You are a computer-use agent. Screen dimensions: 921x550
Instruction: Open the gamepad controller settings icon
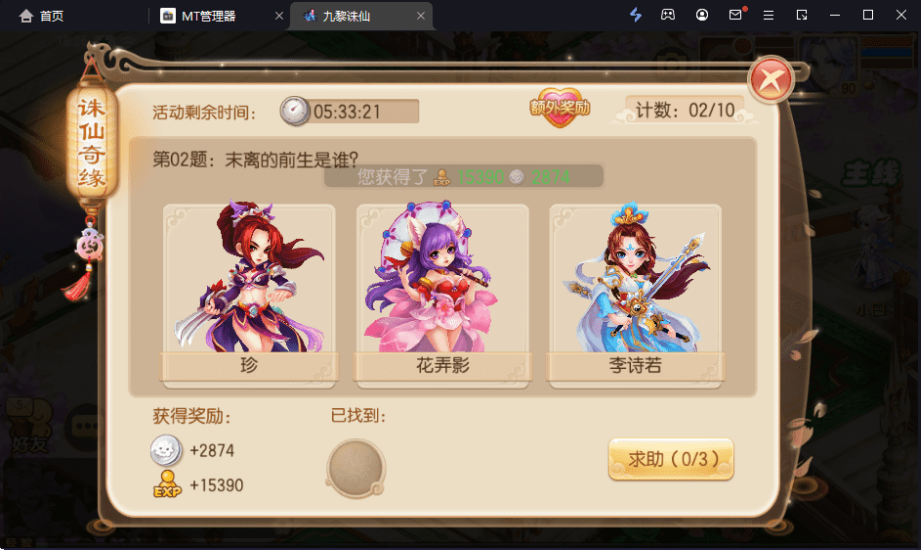(x=668, y=15)
